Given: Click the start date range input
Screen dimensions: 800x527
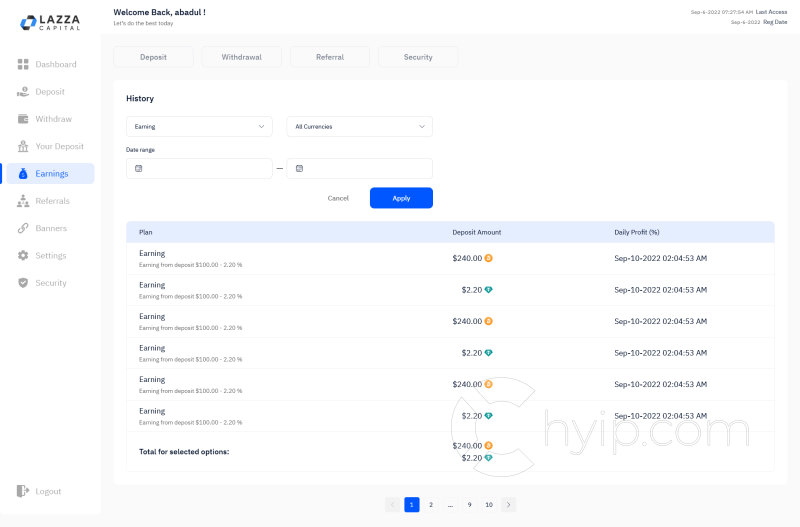Looking at the screenshot, I should 199,168.
